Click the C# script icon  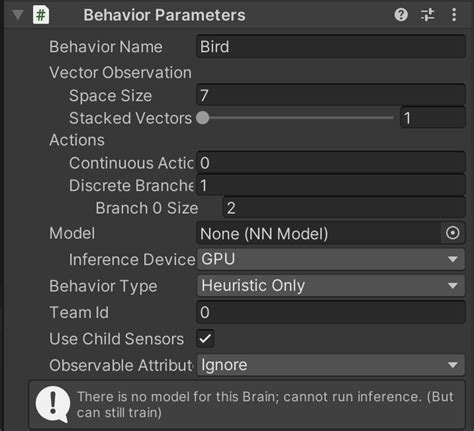[x=41, y=15]
